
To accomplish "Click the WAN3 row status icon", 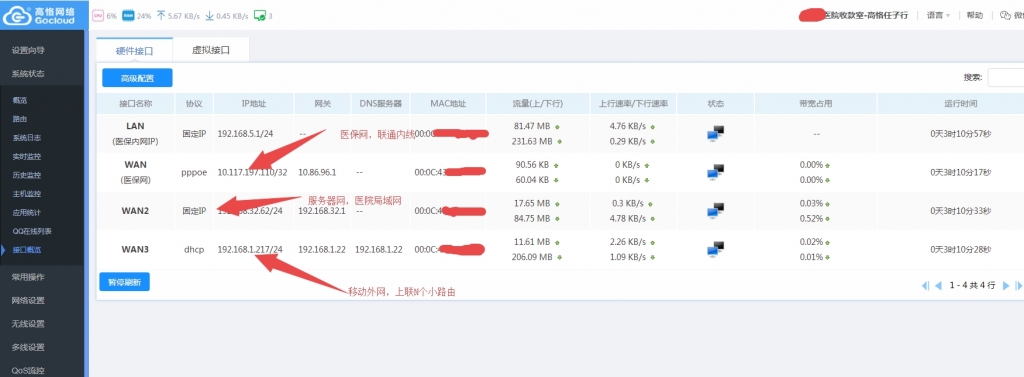I will (716, 250).
